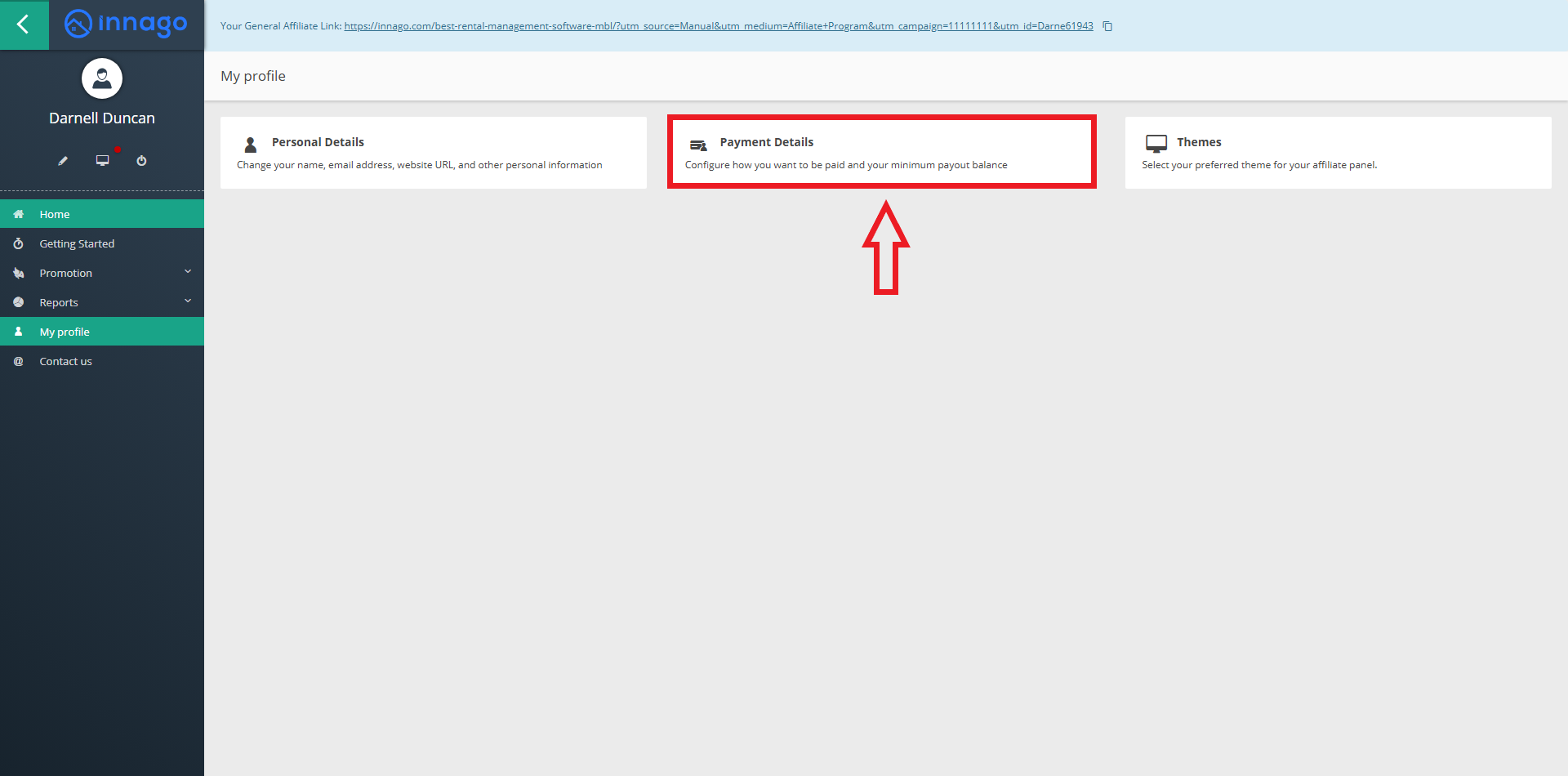
Task: Click the Innago logo
Action: (126, 25)
